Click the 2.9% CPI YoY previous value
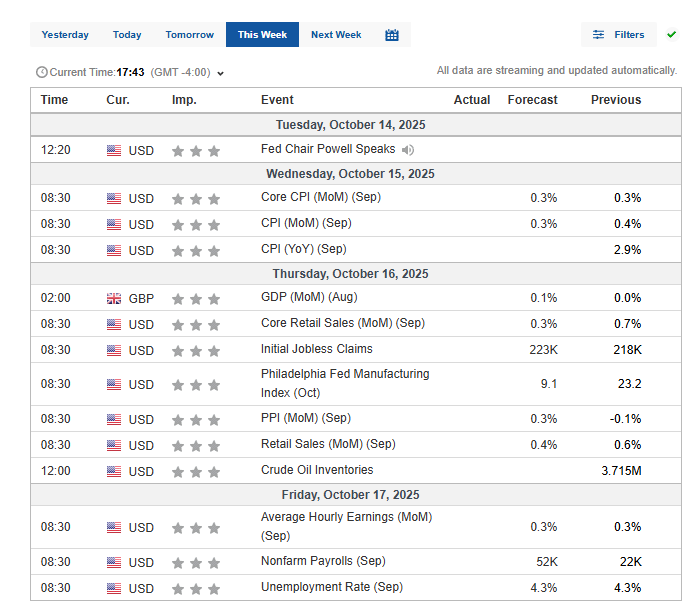Screen dimensions: 695x611 pos(627,250)
